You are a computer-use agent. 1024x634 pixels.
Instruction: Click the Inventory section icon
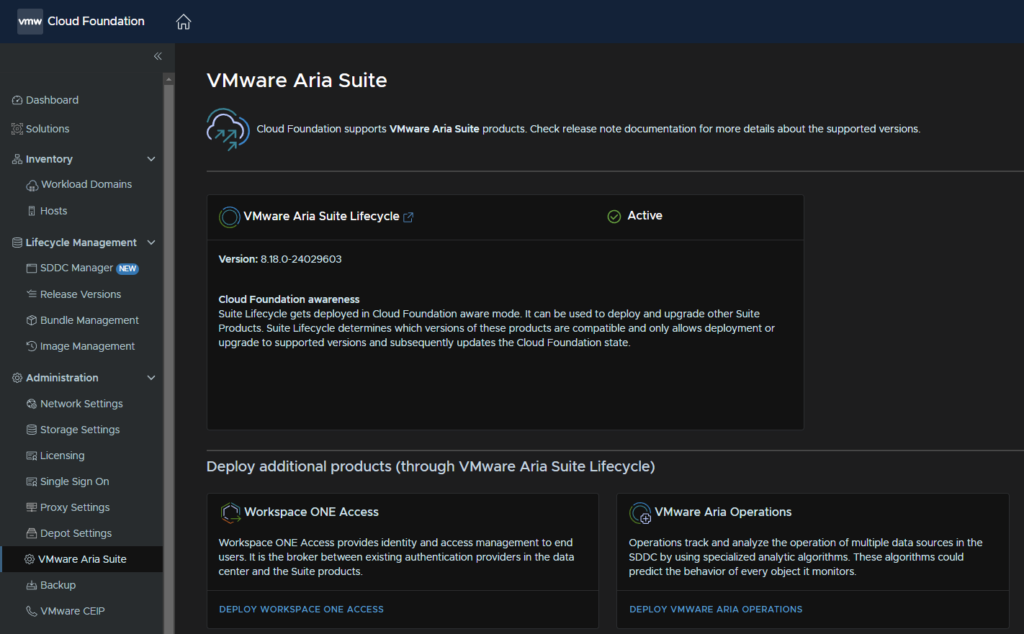pyautogui.click(x=18, y=159)
